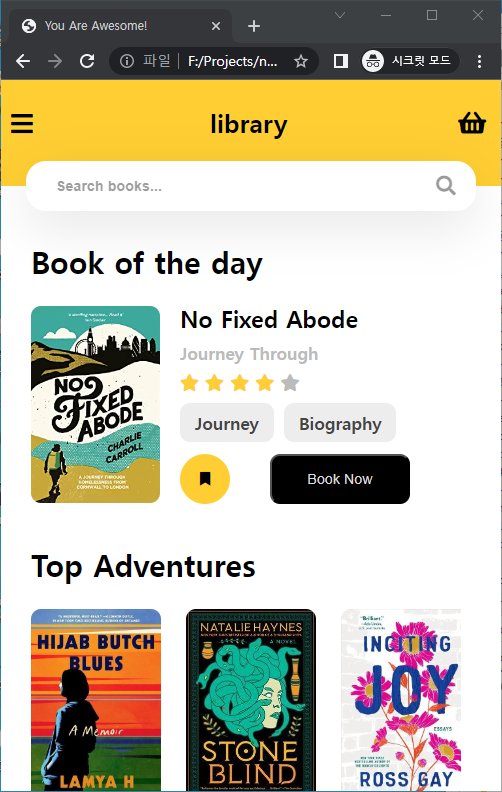
Task: Select the Biography tag
Action: pyautogui.click(x=340, y=423)
